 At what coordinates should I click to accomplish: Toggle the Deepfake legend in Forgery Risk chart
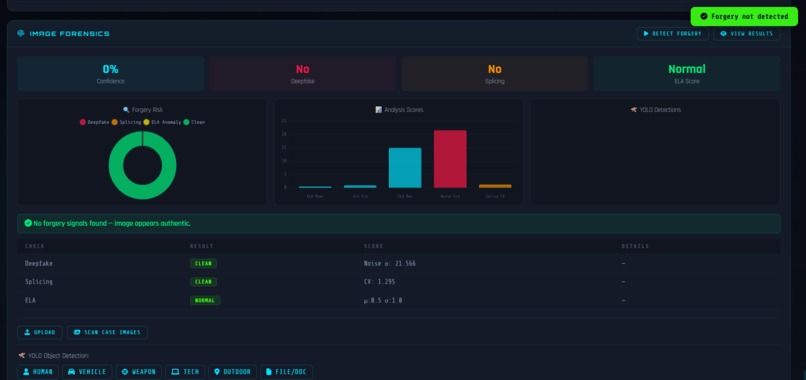coord(94,122)
